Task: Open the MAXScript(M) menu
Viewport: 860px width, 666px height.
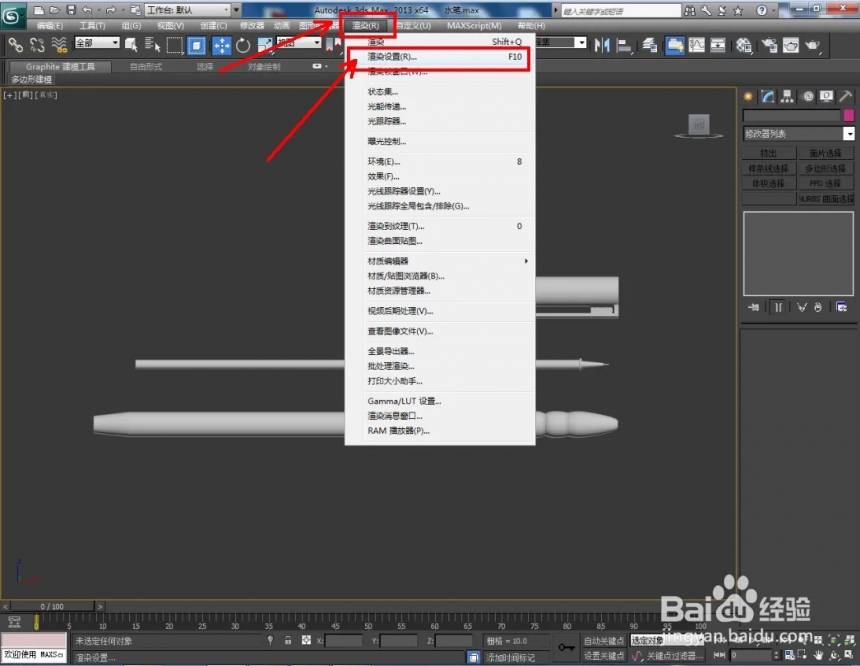Action: click(x=474, y=26)
